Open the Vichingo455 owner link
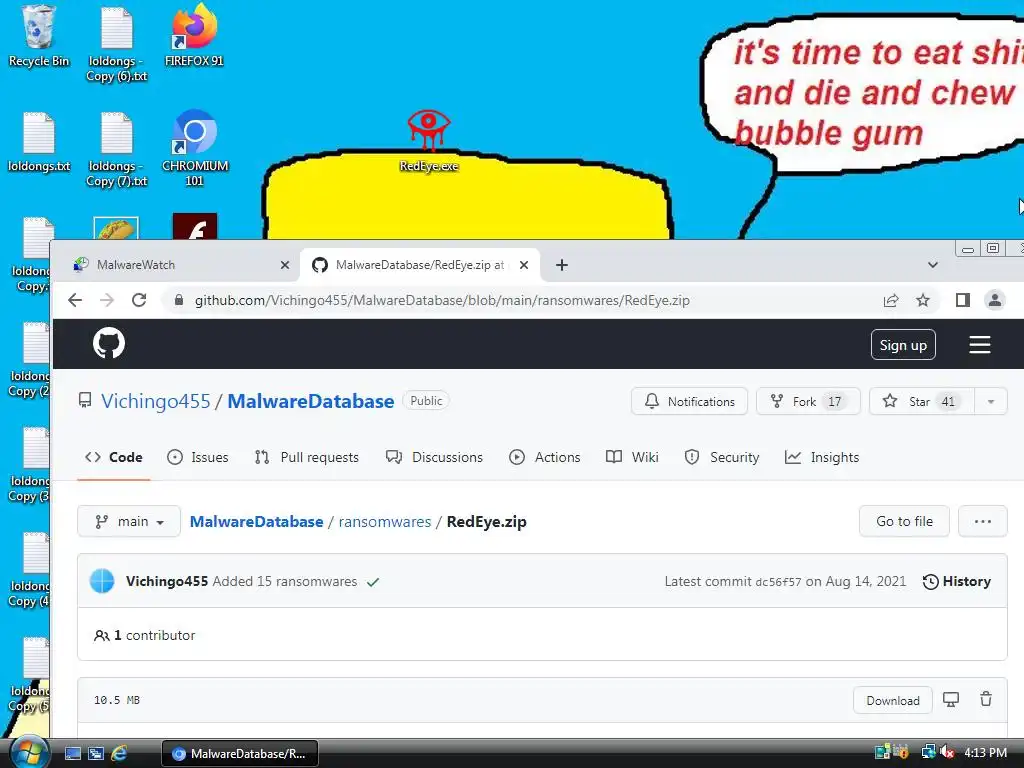This screenshot has width=1024, height=768. [x=155, y=401]
